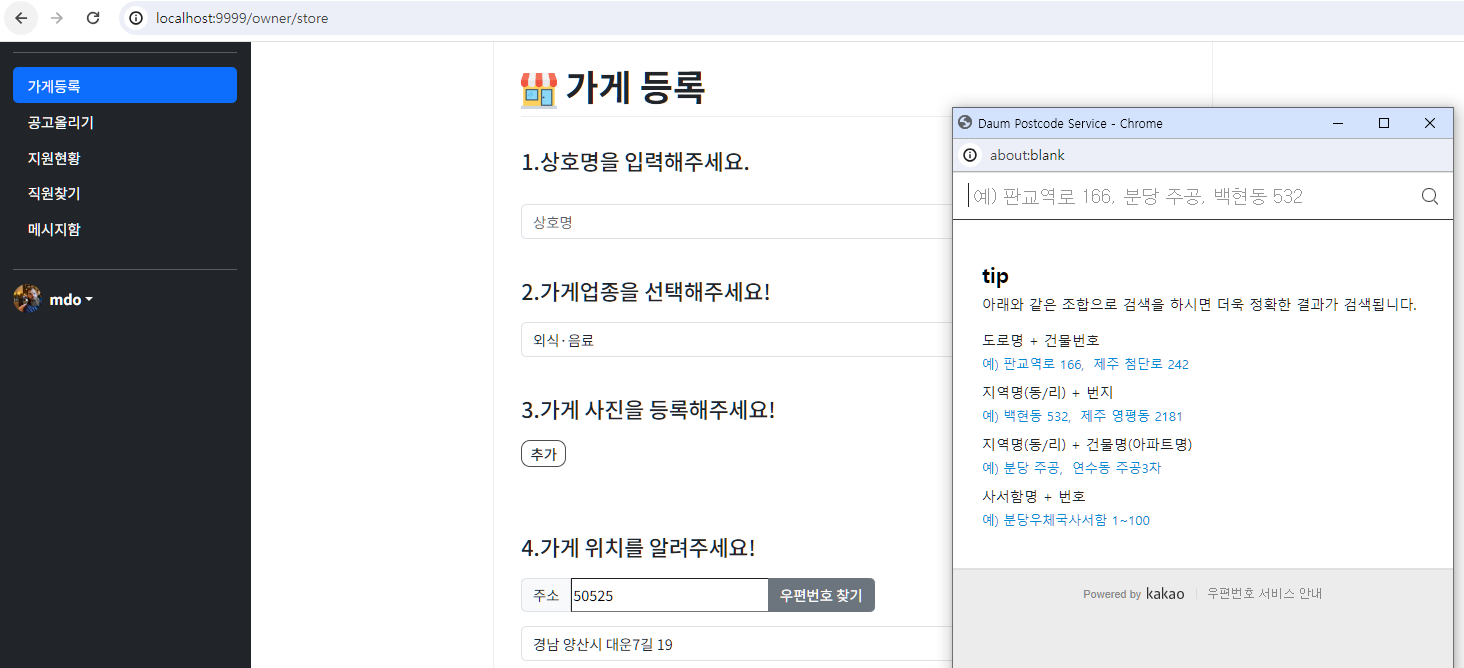Click the browser forward arrow
Screen dimensions: 1464x668
click(x=57, y=18)
